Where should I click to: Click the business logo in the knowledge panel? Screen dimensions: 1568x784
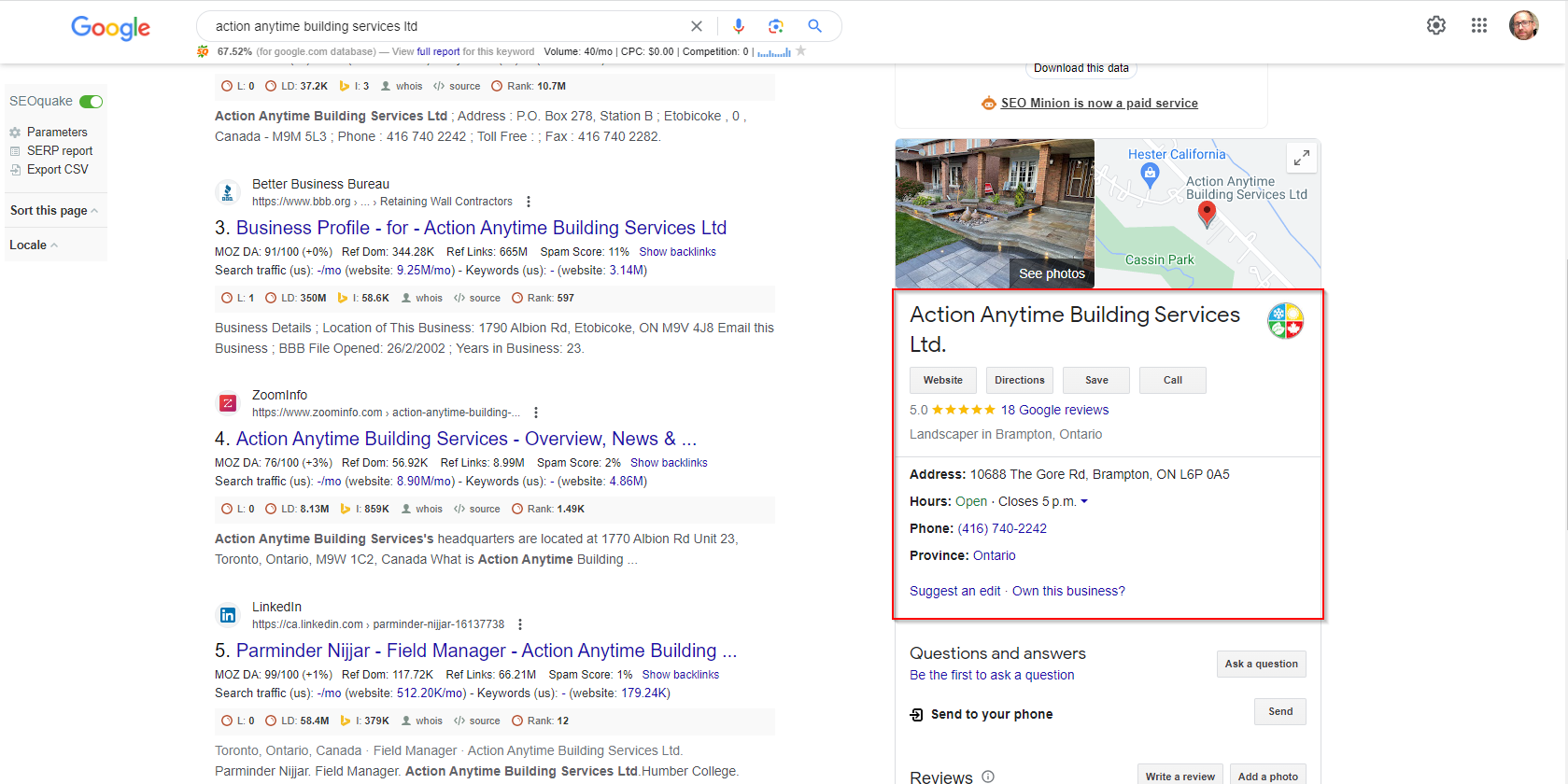tap(1285, 320)
